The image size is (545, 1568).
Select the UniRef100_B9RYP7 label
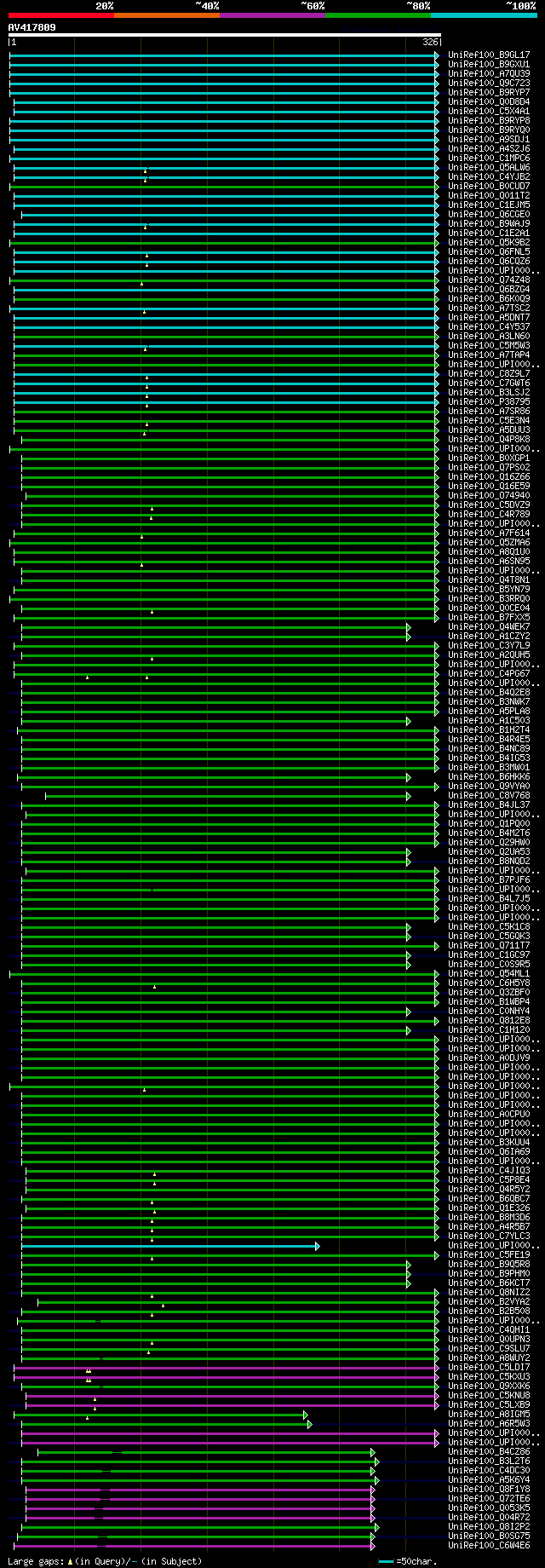pyautogui.click(x=489, y=92)
